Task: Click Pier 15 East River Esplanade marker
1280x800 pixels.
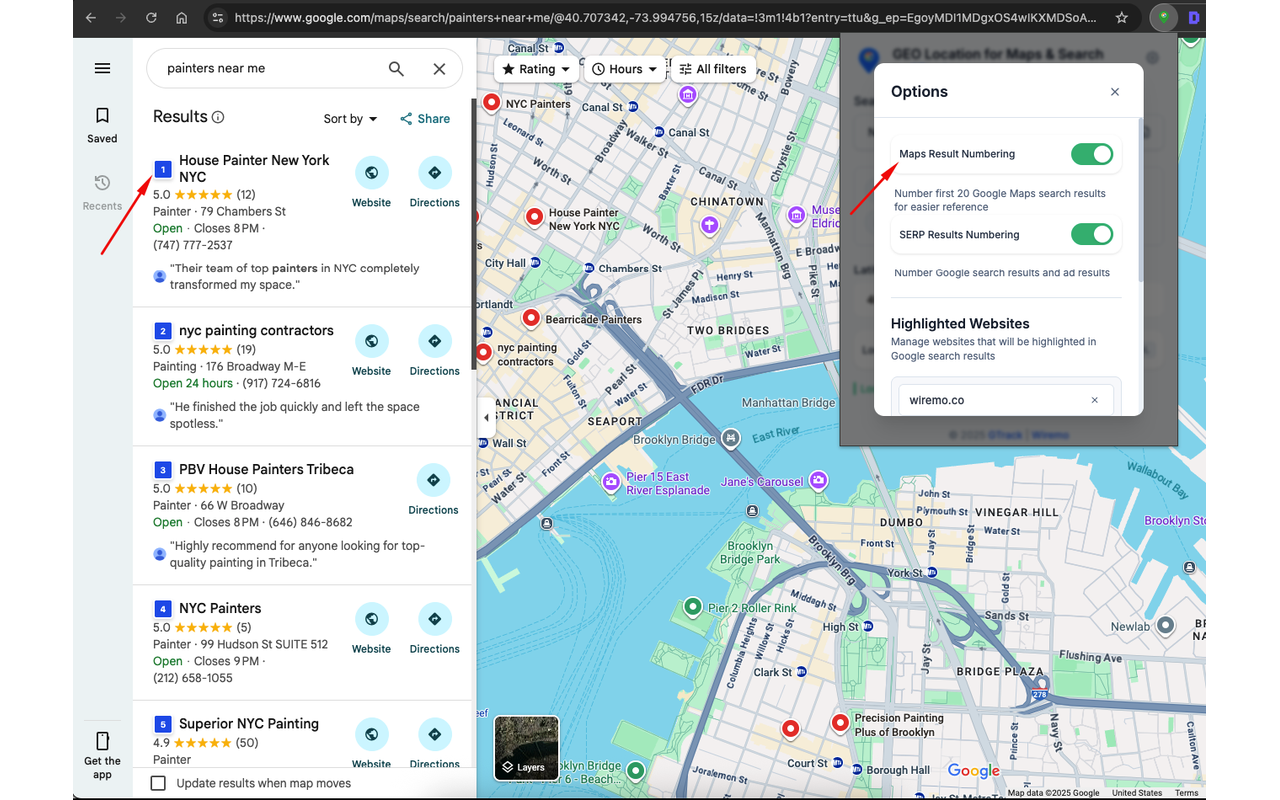Action: 611,483
